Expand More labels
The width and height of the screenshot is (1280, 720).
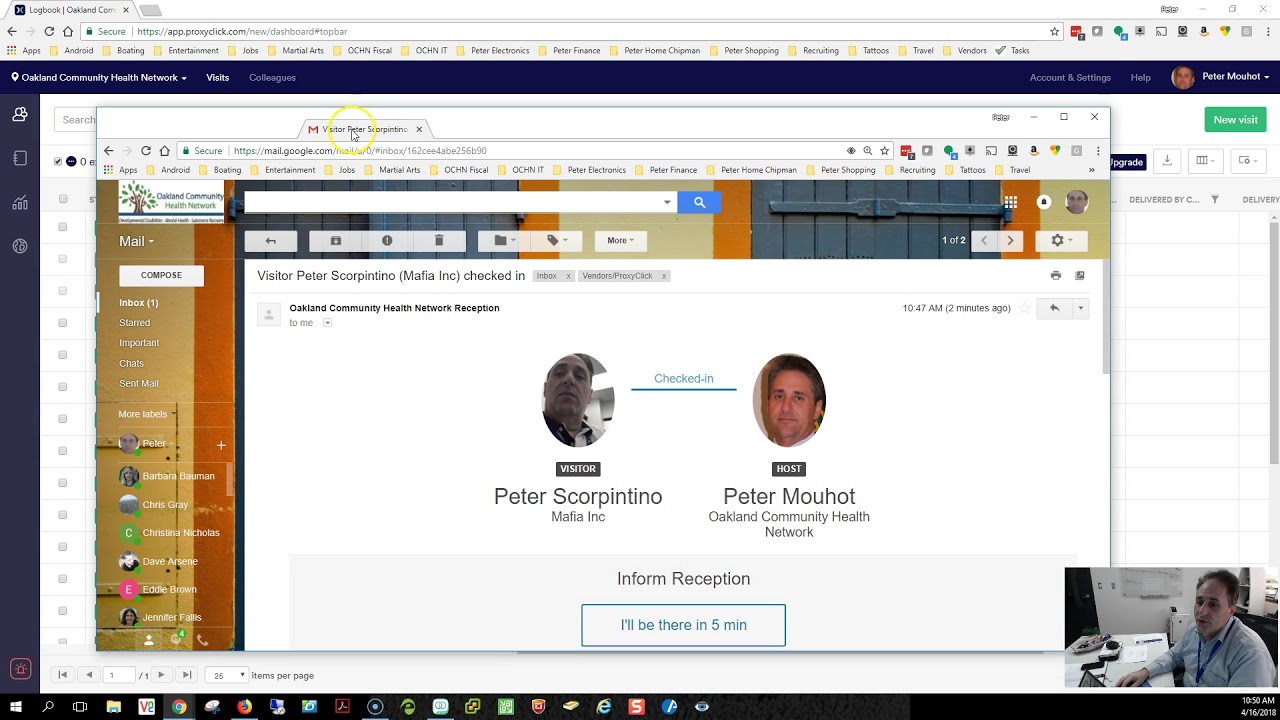pyautogui.click(x=146, y=414)
